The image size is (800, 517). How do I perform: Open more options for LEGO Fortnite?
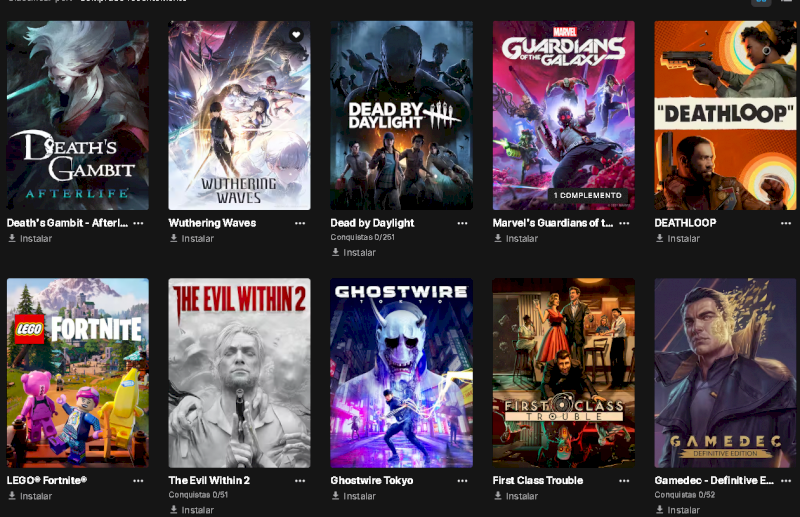[138, 481]
